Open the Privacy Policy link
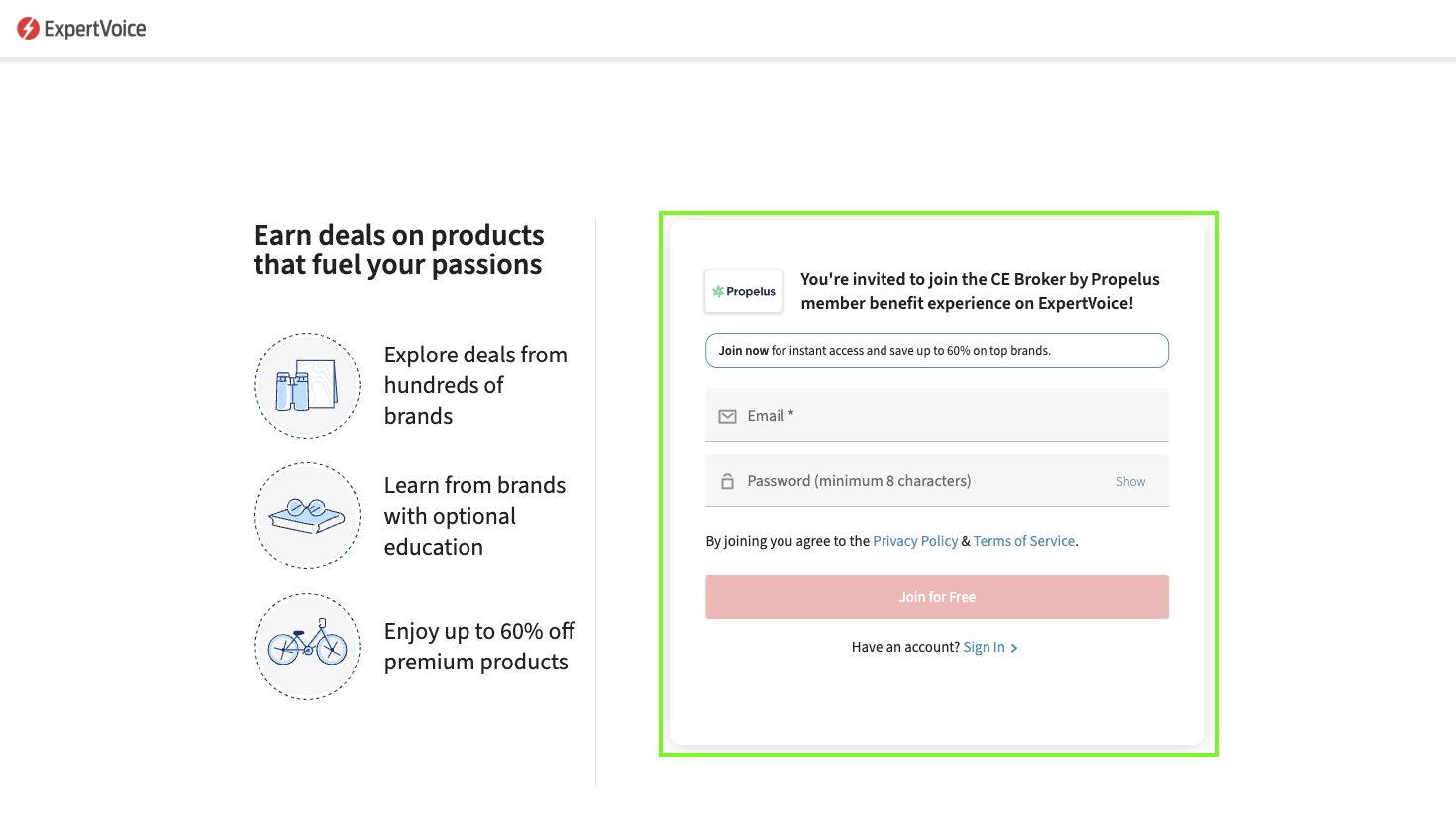 click(x=915, y=541)
